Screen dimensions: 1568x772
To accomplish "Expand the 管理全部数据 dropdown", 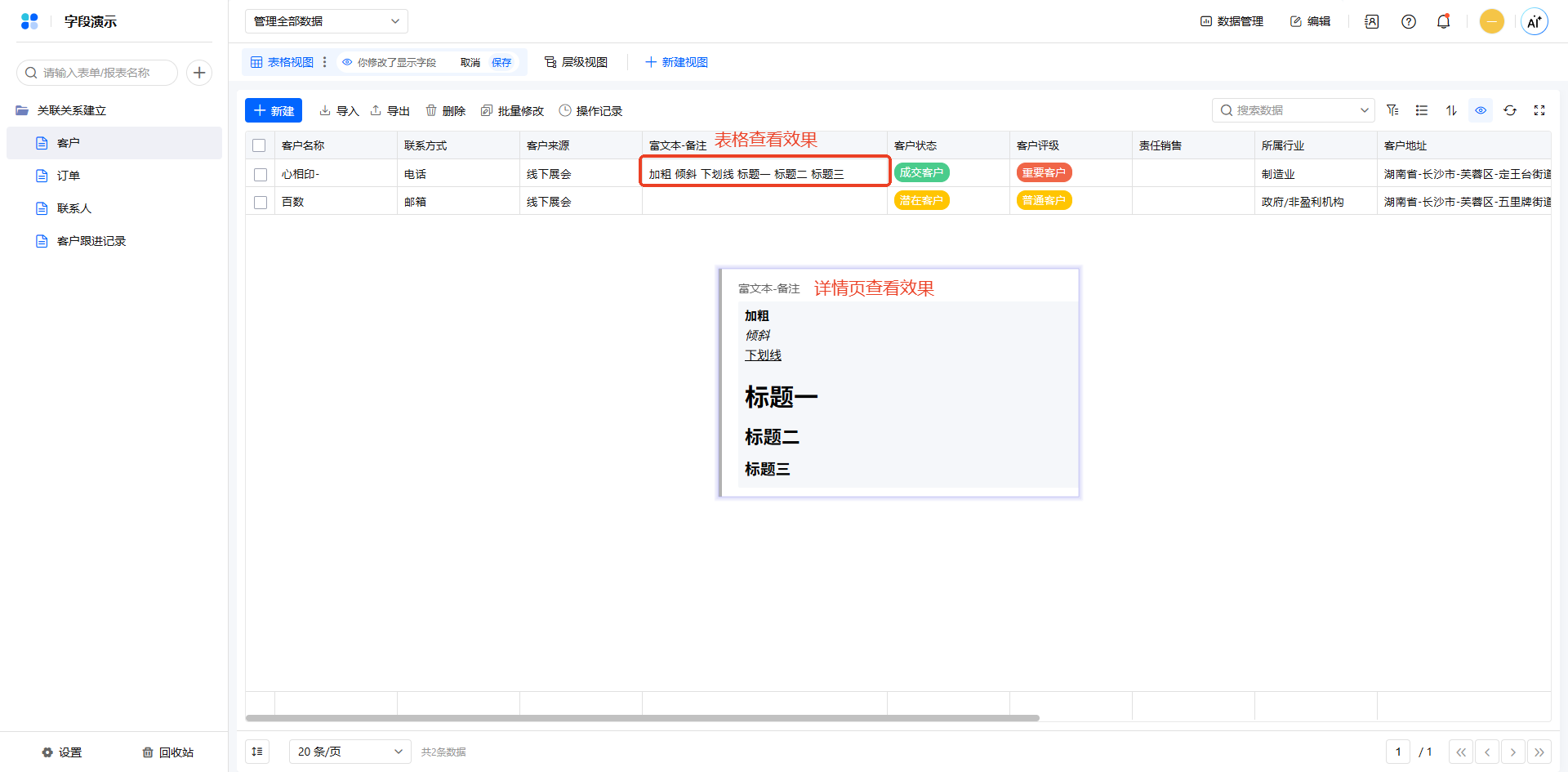I will (327, 21).
